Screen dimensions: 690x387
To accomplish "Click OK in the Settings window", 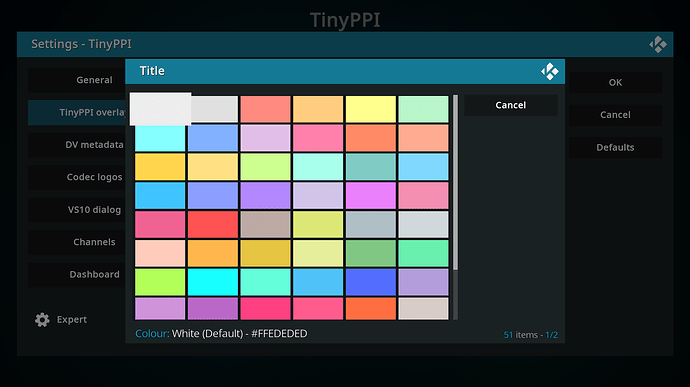I will point(615,82).
